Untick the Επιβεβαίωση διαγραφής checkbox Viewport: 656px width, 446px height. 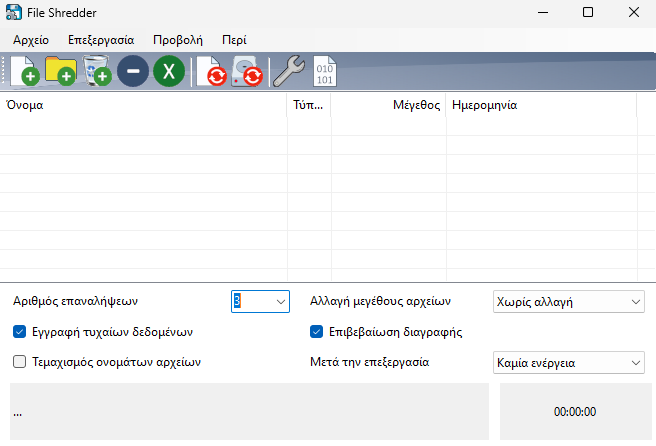(x=317, y=332)
